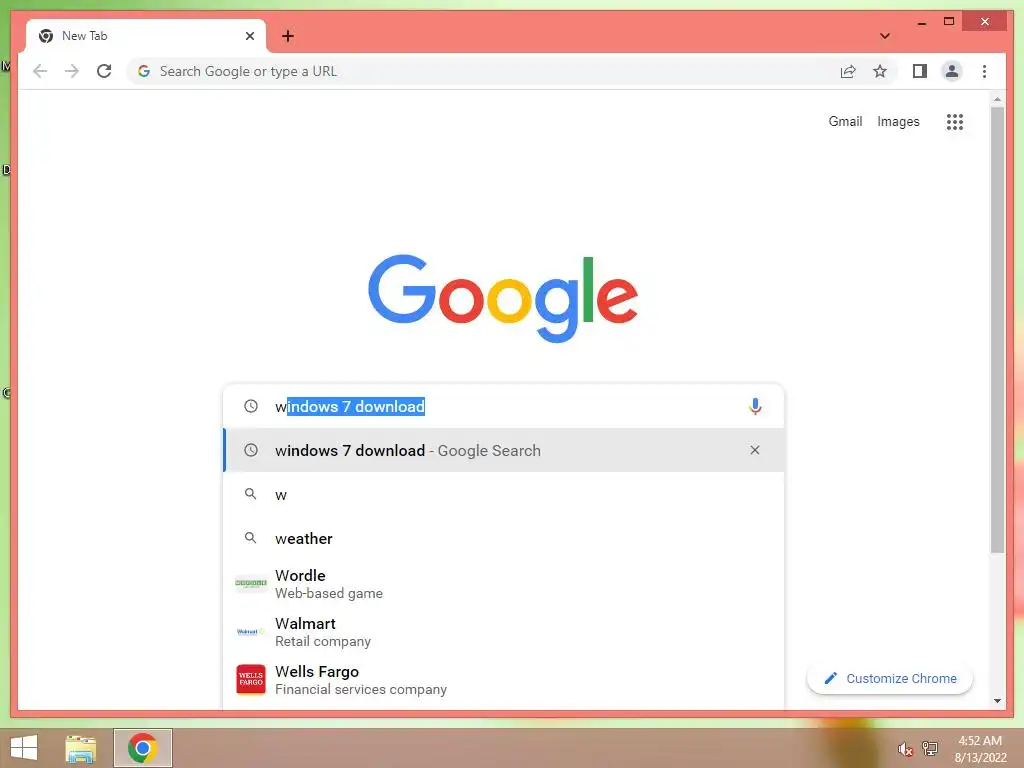The height and width of the screenshot is (768, 1024).
Task: Close the New Tab tab
Action: coord(249,36)
